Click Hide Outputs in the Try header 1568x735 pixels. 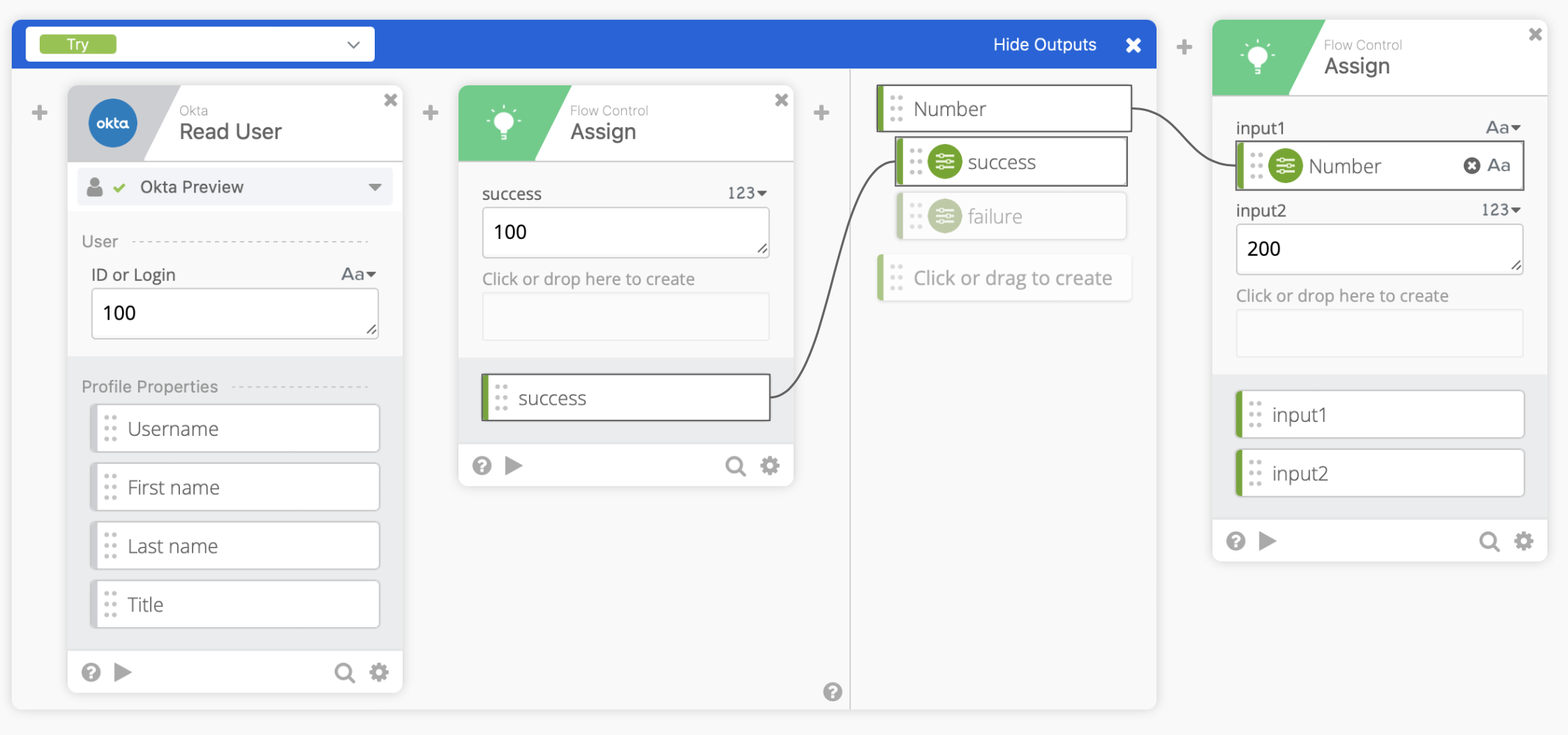click(x=1044, y=45)
